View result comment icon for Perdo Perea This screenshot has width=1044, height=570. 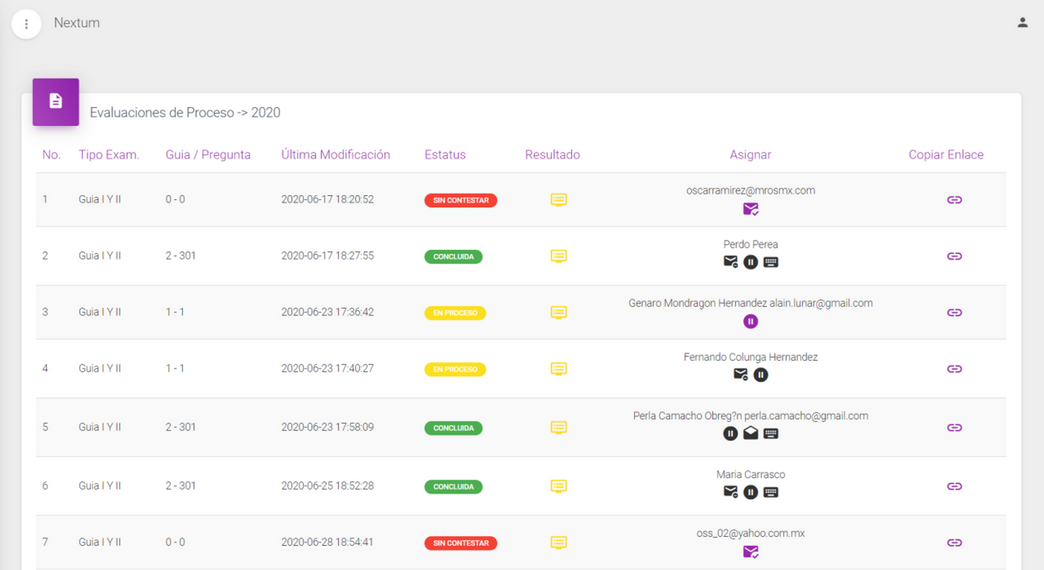point(559,256)
